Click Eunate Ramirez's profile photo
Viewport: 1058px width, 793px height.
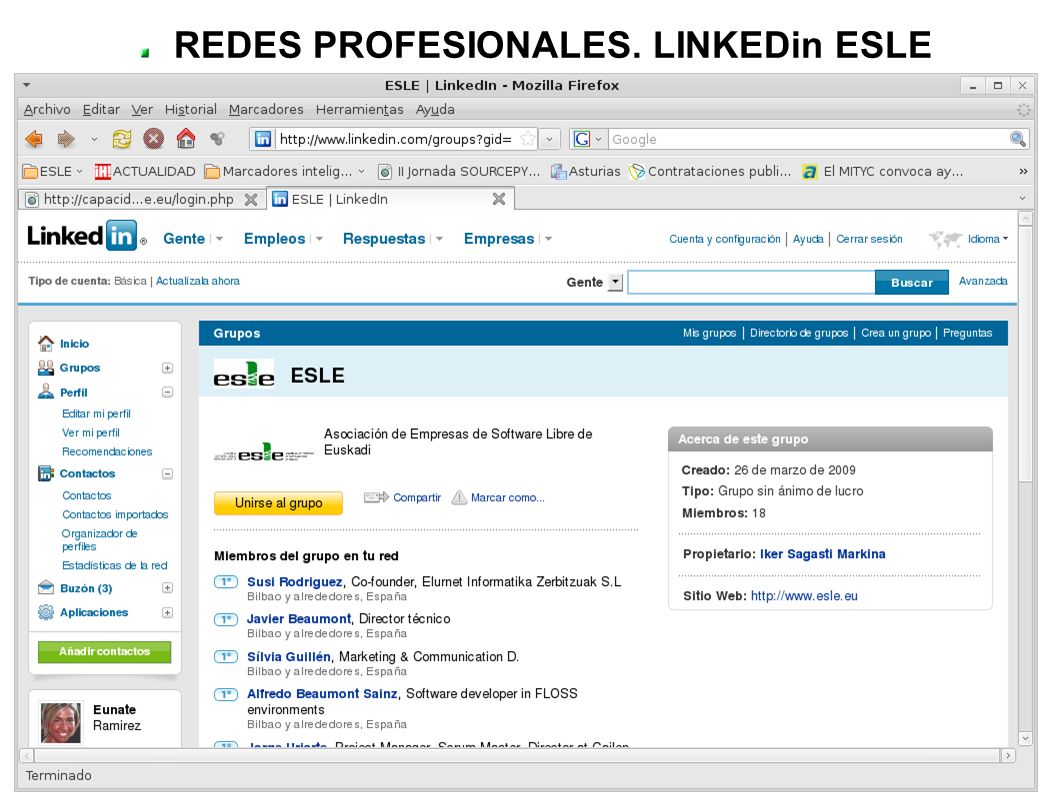coord(61,722)
